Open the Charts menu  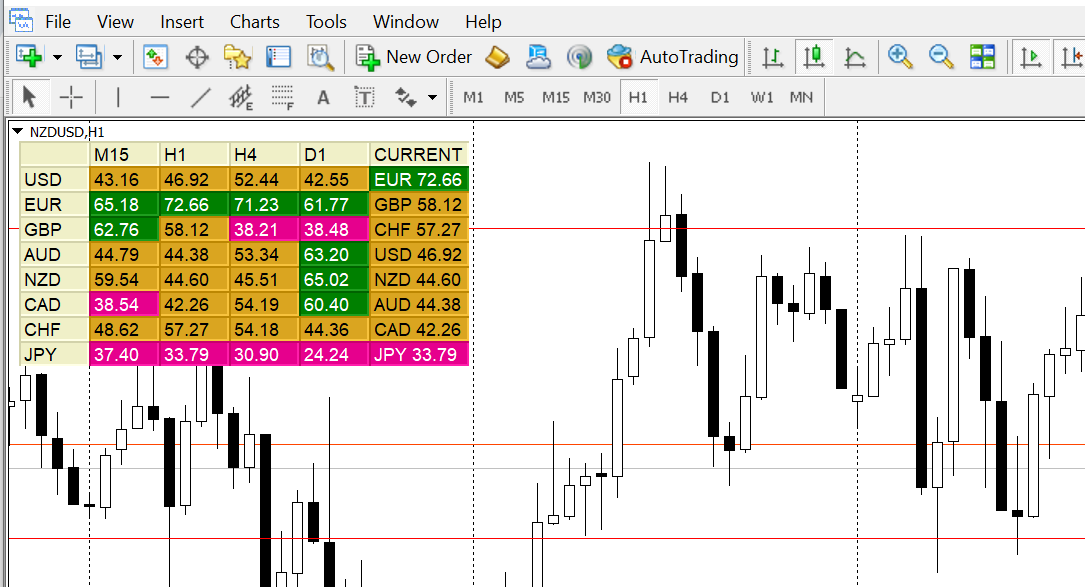point(255,22)
